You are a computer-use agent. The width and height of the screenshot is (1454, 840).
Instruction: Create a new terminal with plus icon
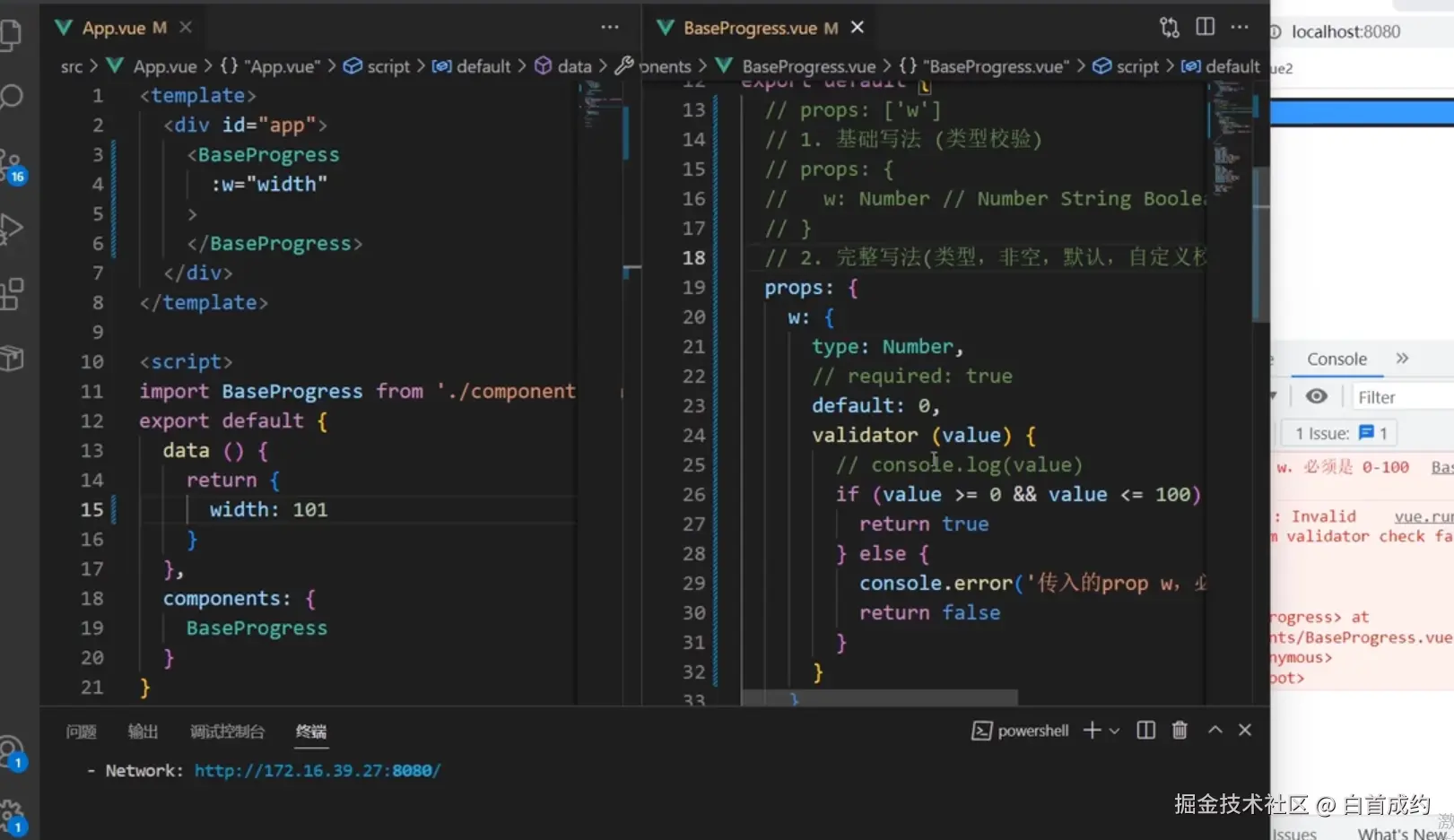1092,731
